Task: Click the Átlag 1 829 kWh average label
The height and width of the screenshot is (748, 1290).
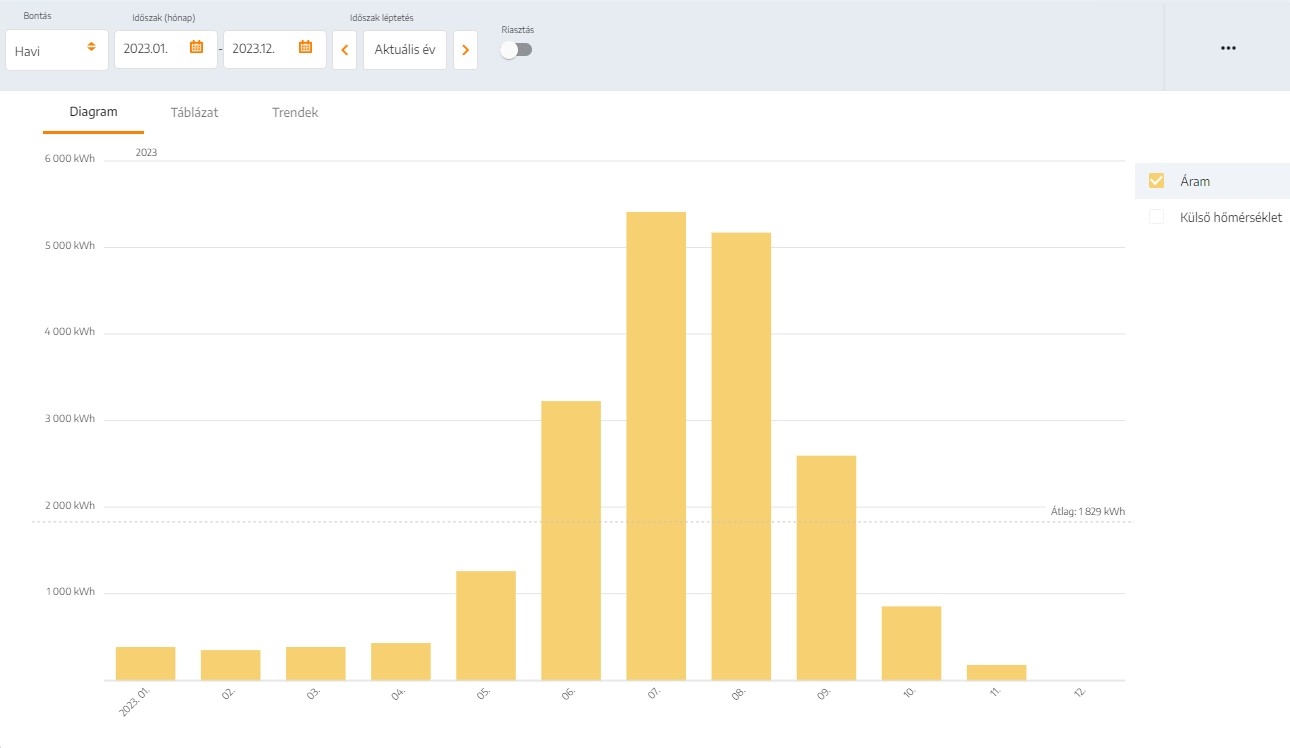Action: 1087,511
